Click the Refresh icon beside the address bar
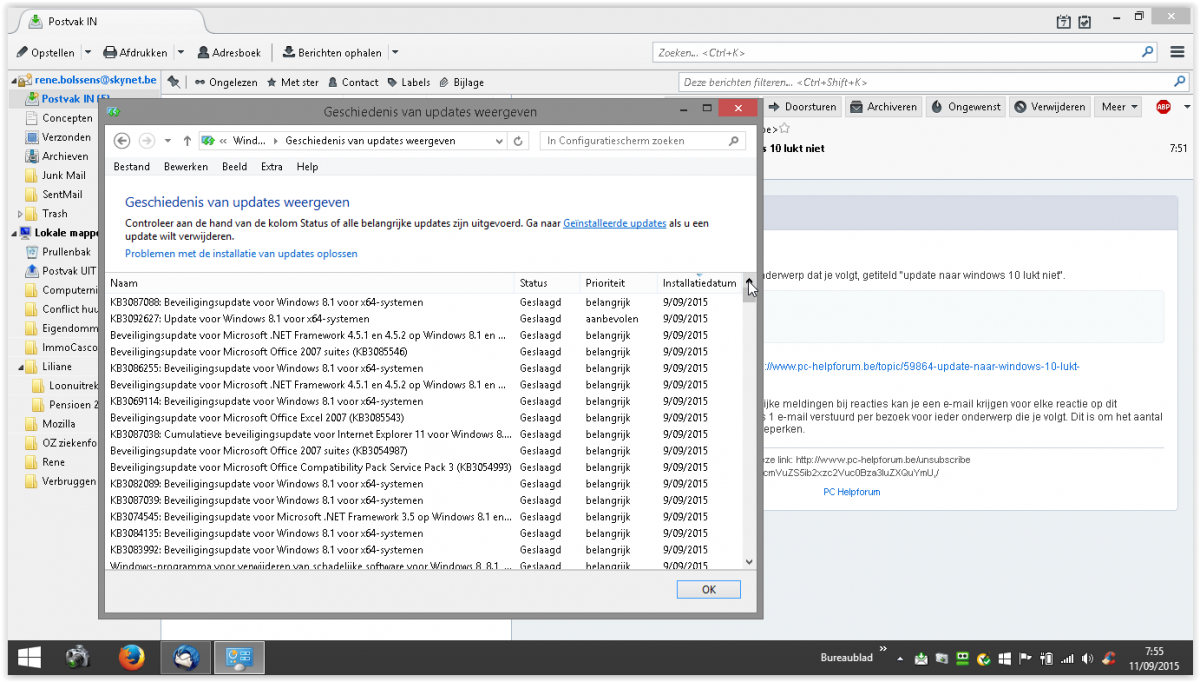Viewport: 1200px width, 682px height. coord(518,141)
